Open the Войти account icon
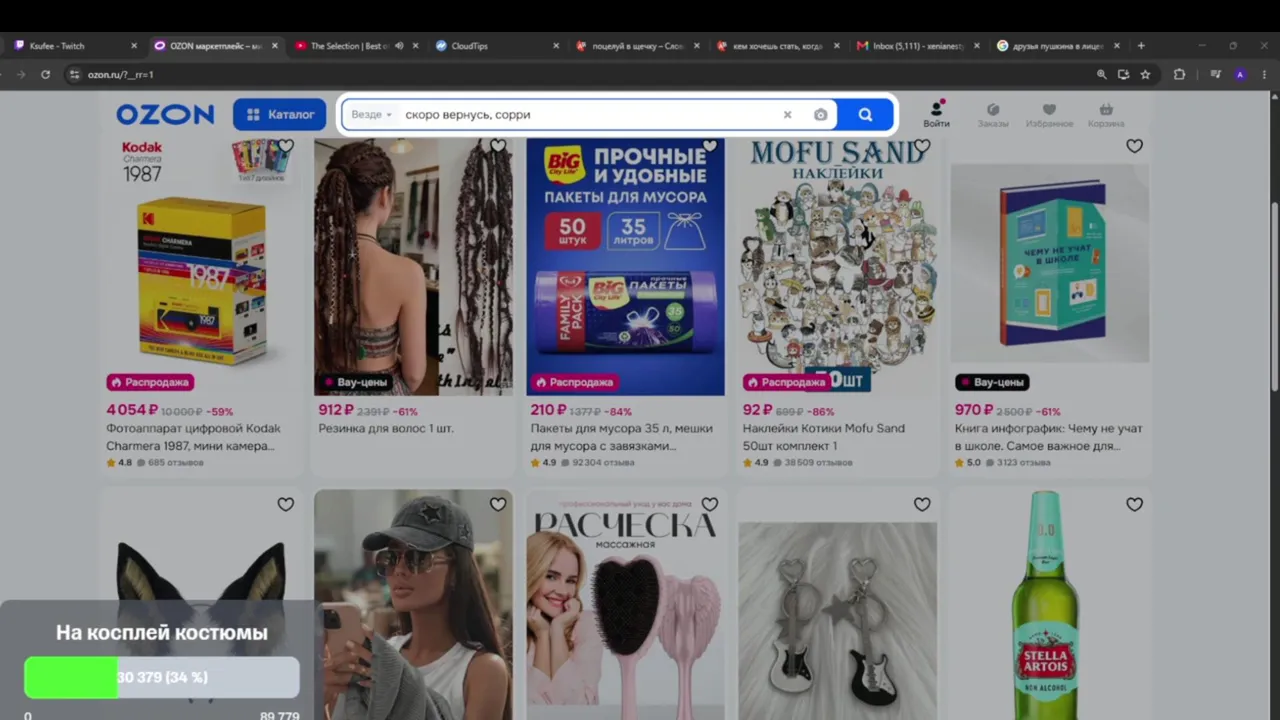The width and height of the screenshot is (1280, 720). click(937, 114)
